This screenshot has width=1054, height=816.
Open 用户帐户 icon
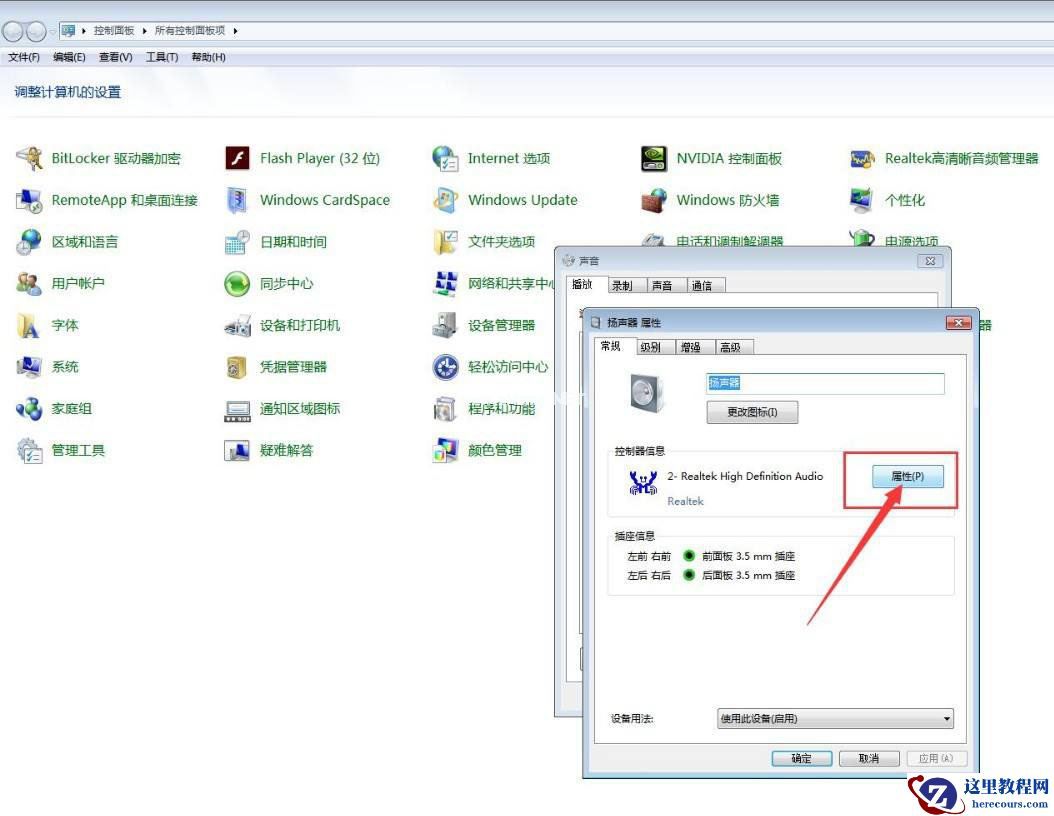coord(30,284)
